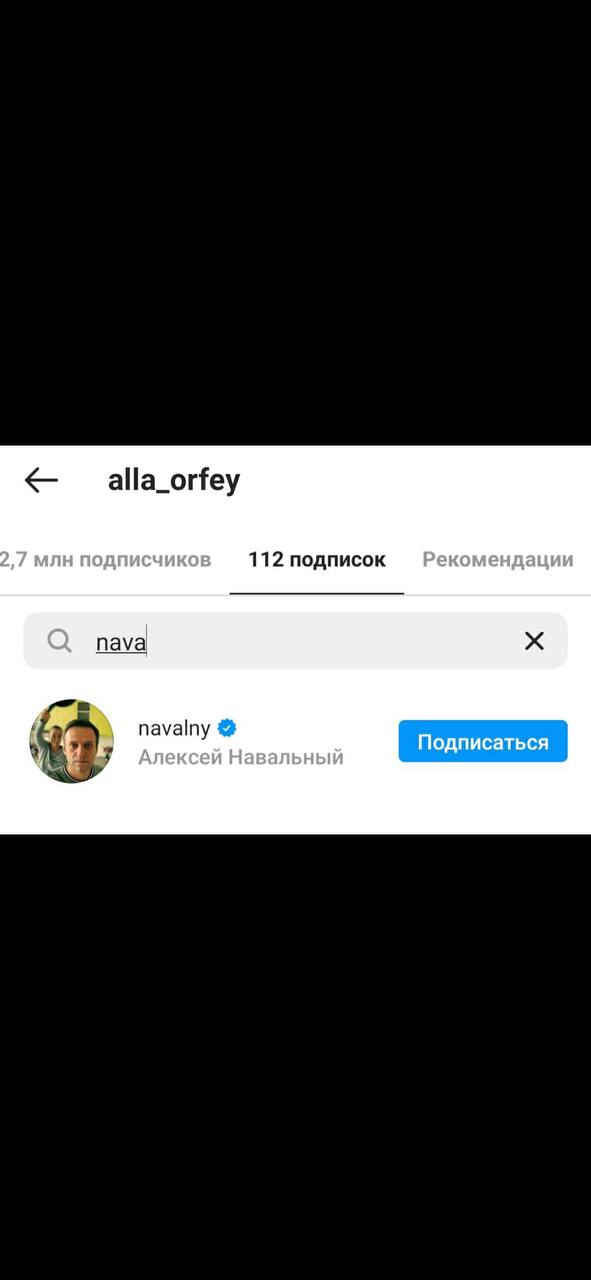Open the navalny profile picture
Screen dimensions: 591x1280
coord(71,741)
